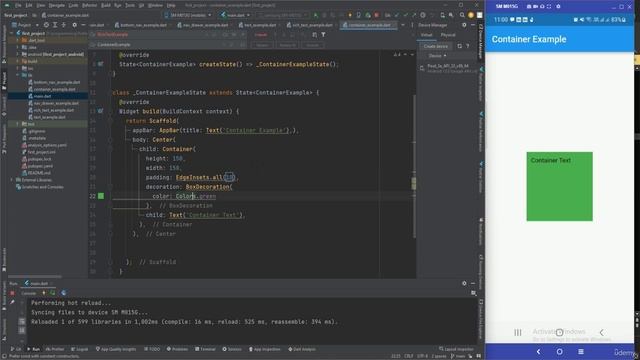Image resolution: width=640 pixels, height=360 pixels.
Task: Open nav_drawer_example.dart in project tree
Action: point(53,103)
